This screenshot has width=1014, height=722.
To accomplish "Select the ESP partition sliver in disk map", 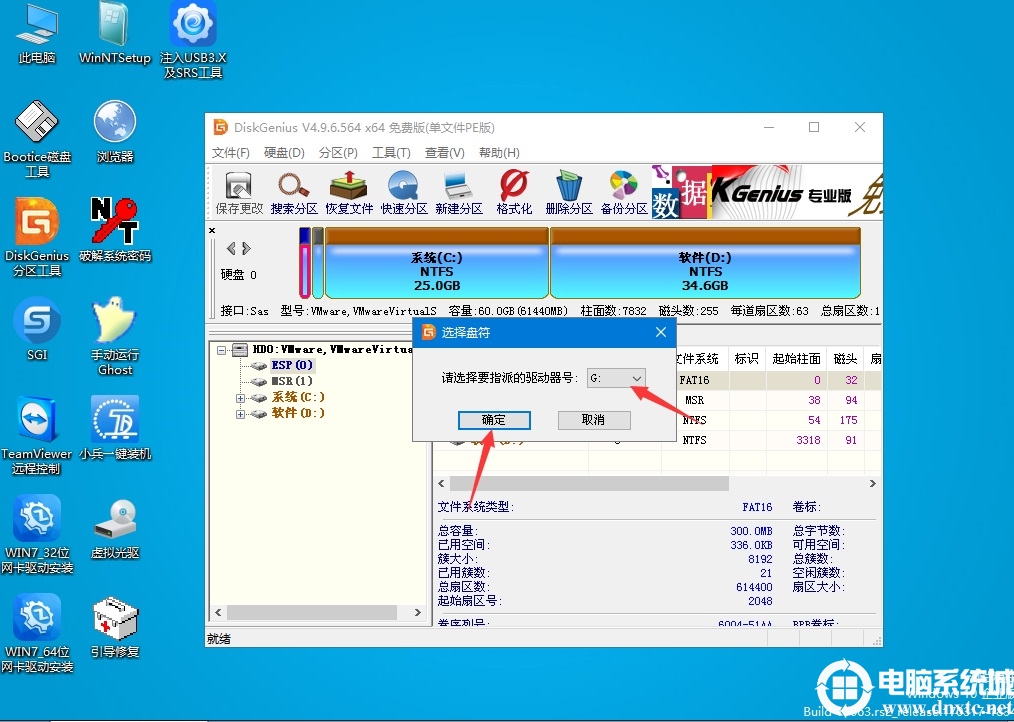I will click(305, 263).
